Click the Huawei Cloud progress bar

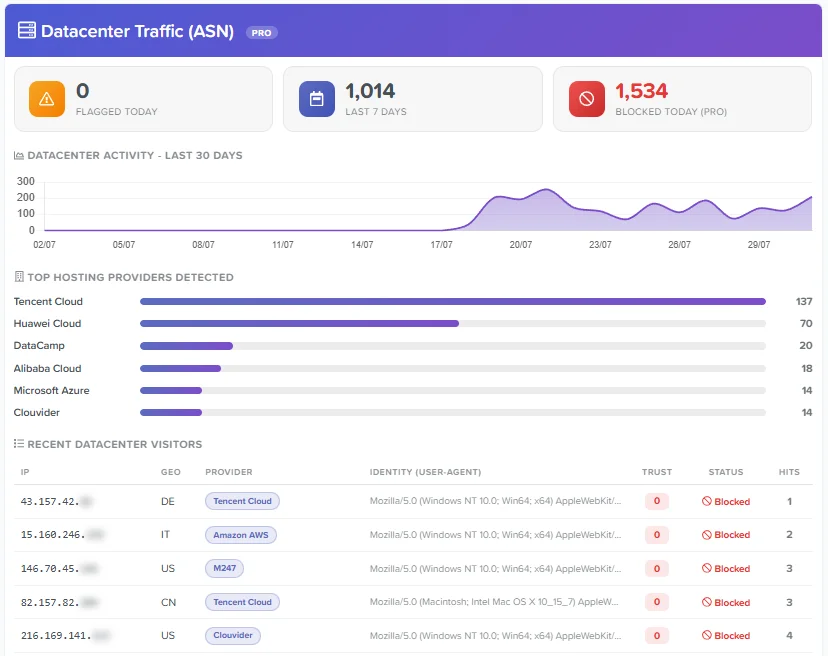(453, 324)
